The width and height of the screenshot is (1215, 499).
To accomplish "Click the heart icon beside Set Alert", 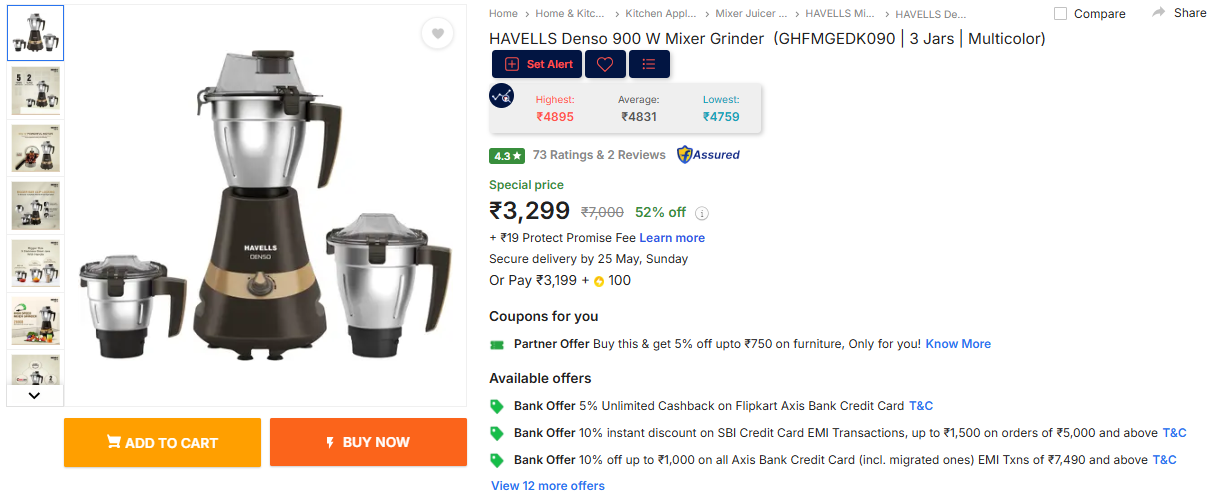I will pos(605,64).
